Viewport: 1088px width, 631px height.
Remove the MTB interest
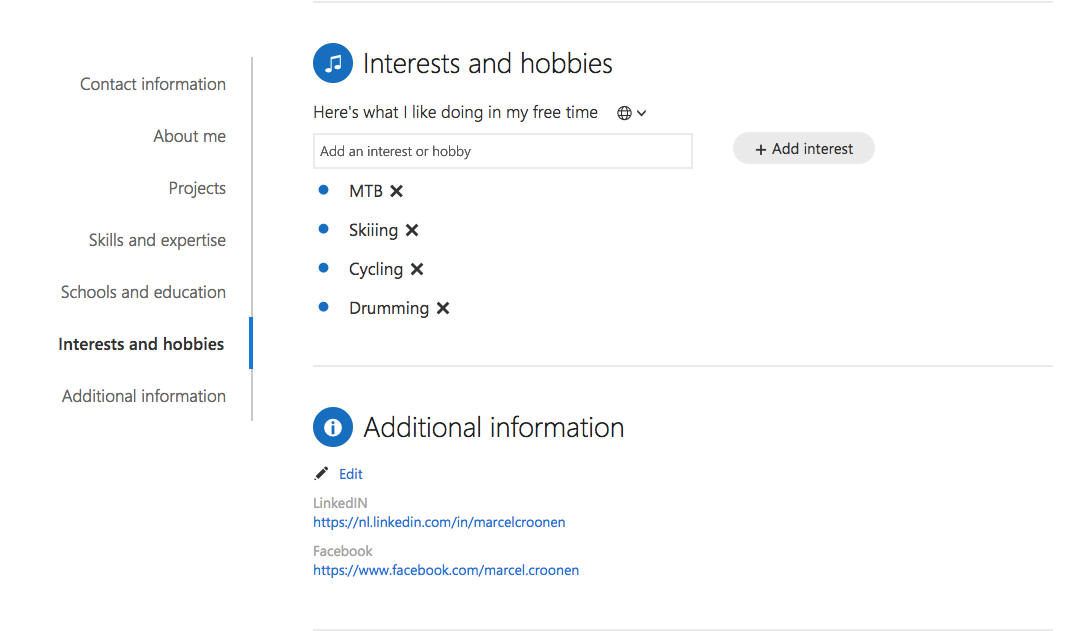(x=396, y=191)
